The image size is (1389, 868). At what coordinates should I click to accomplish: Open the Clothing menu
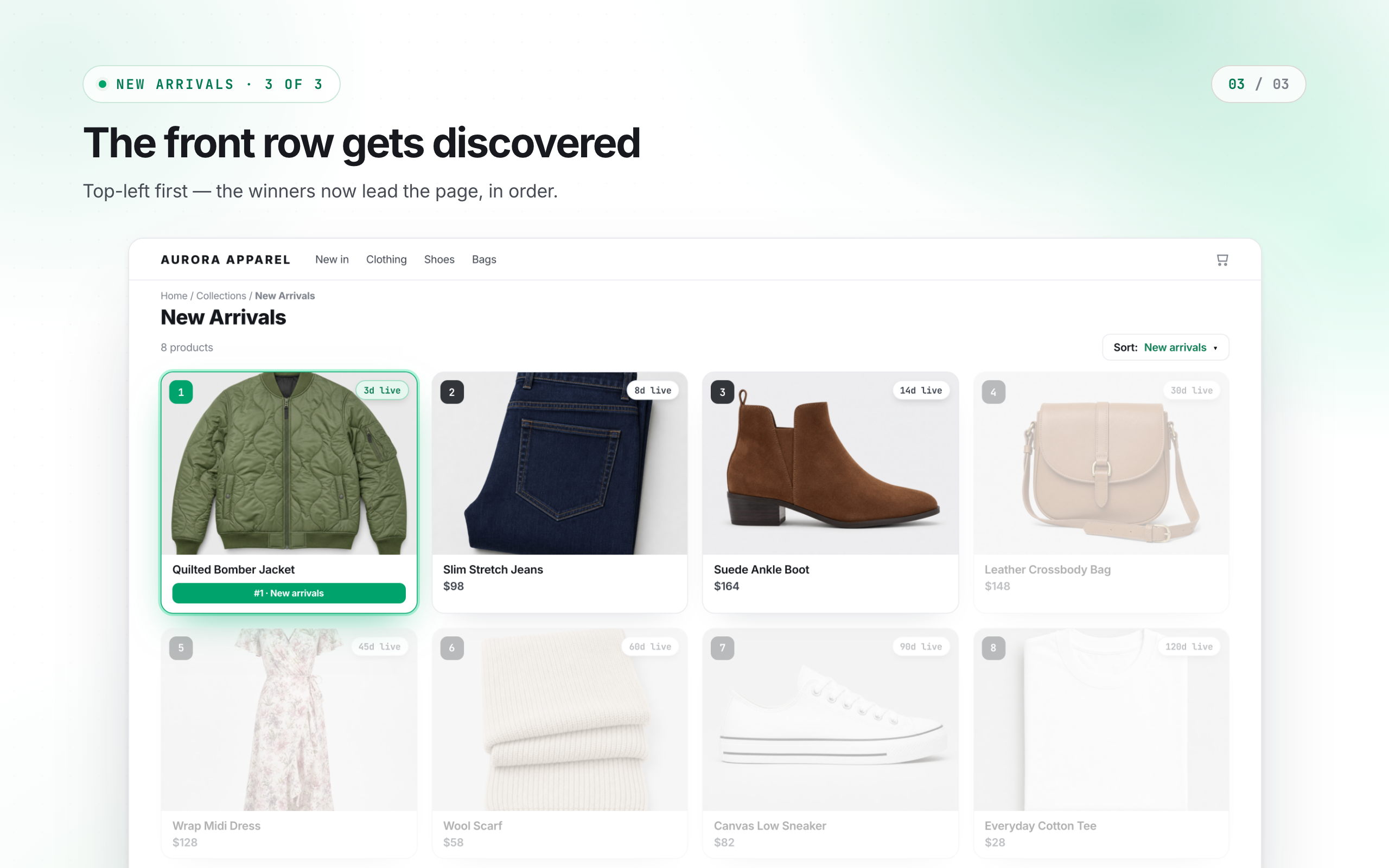386,259
